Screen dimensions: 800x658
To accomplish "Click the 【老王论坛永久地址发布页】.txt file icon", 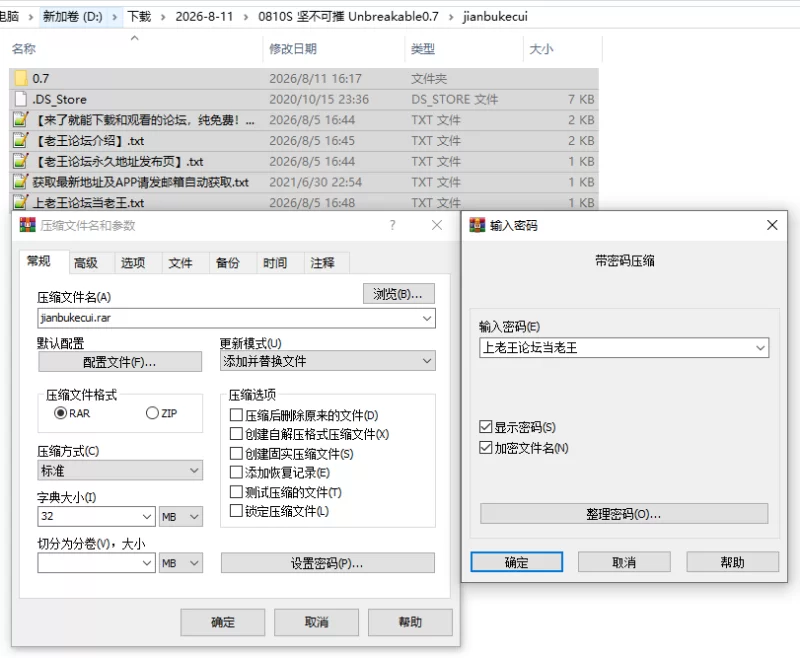I will (x=20, y=161).
